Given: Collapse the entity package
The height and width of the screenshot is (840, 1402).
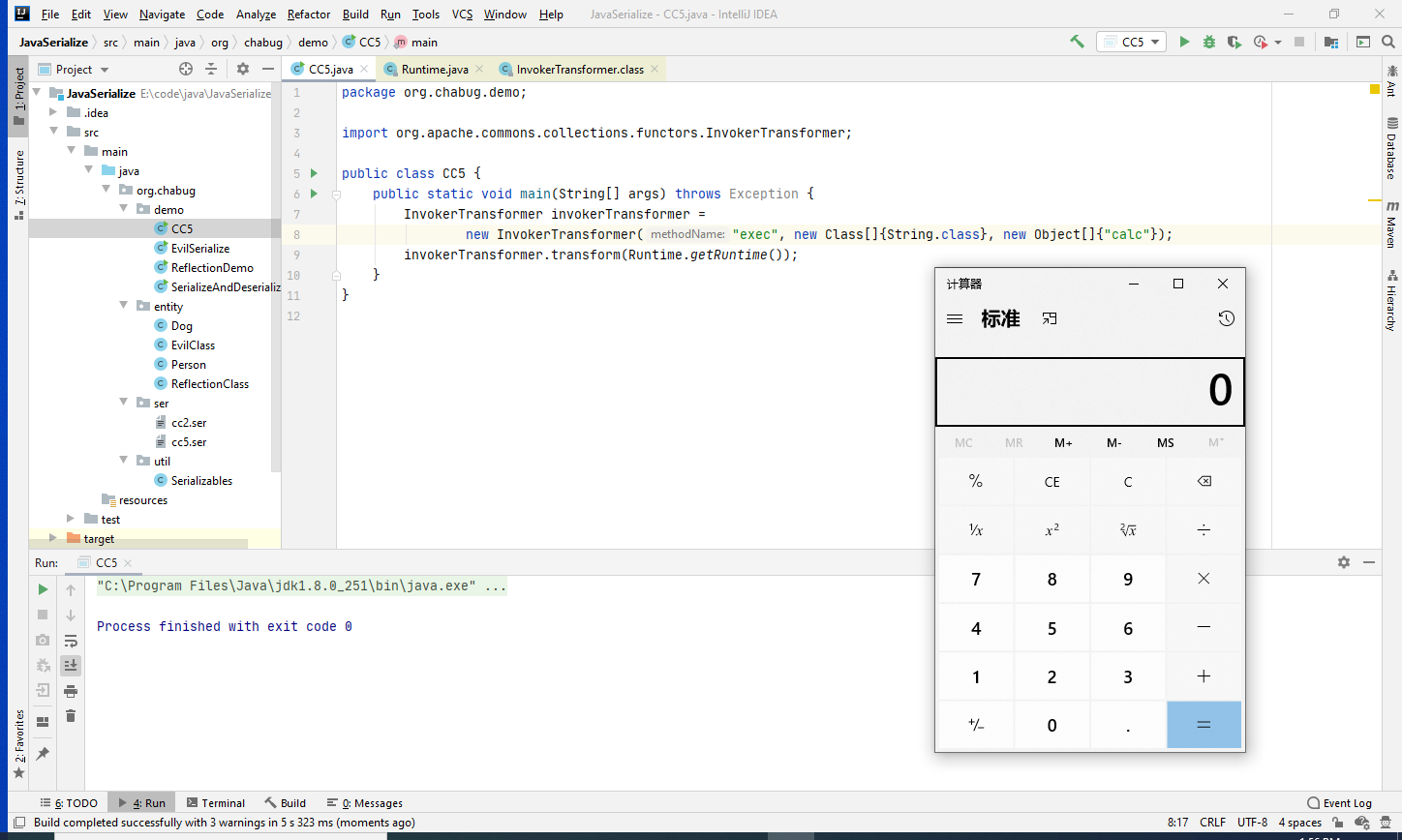Looking at the screenshot, I should click(x=124, y=306).
